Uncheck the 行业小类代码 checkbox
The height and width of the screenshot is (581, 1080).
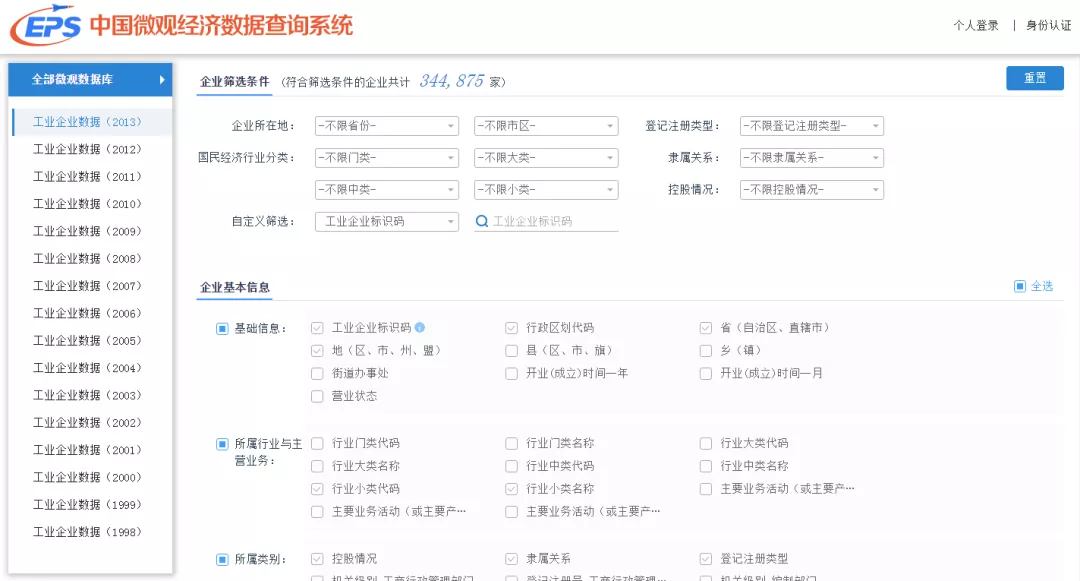(x=317, y=489)
